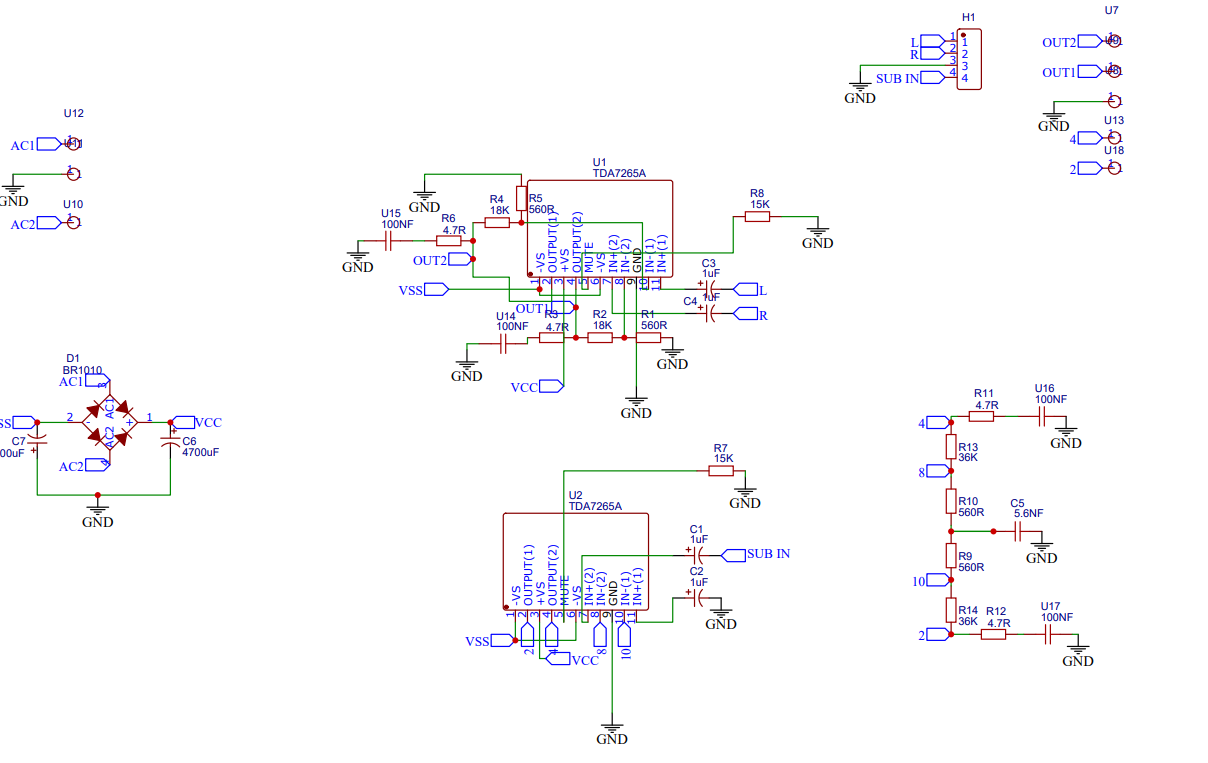Click the R8 15K resistor near U1
1208x763 pixels.
point(757,215)
